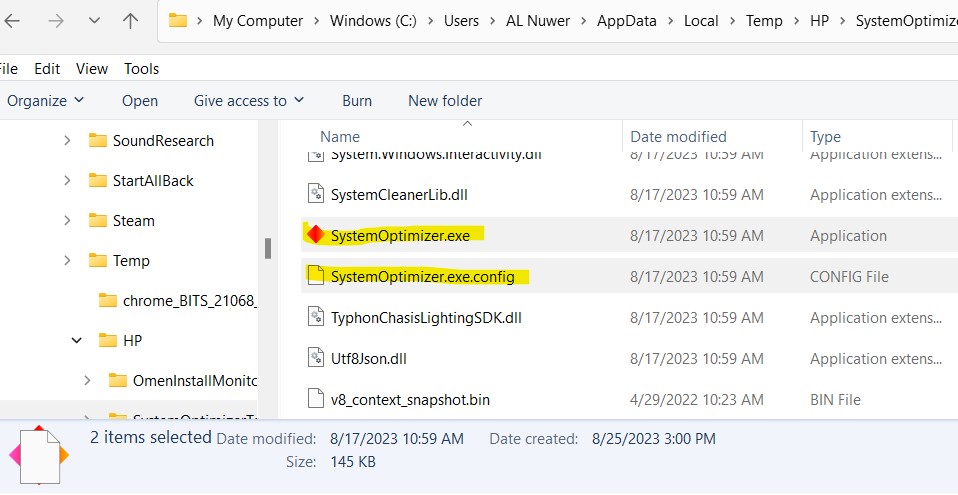958x495 pixels.
Task: Click the TyphonChasisLightingSDK.dll file icon
Action: (x=316, y=318)
